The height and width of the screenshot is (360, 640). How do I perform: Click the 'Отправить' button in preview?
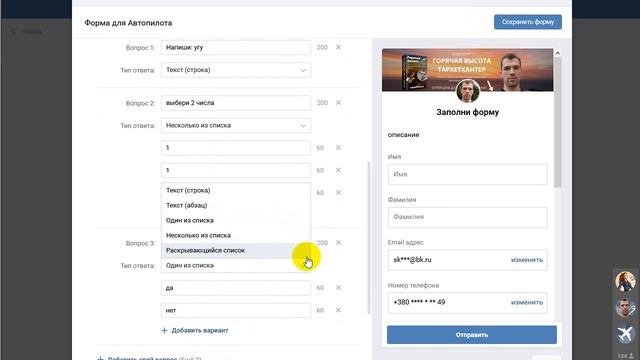pos(472,335)
